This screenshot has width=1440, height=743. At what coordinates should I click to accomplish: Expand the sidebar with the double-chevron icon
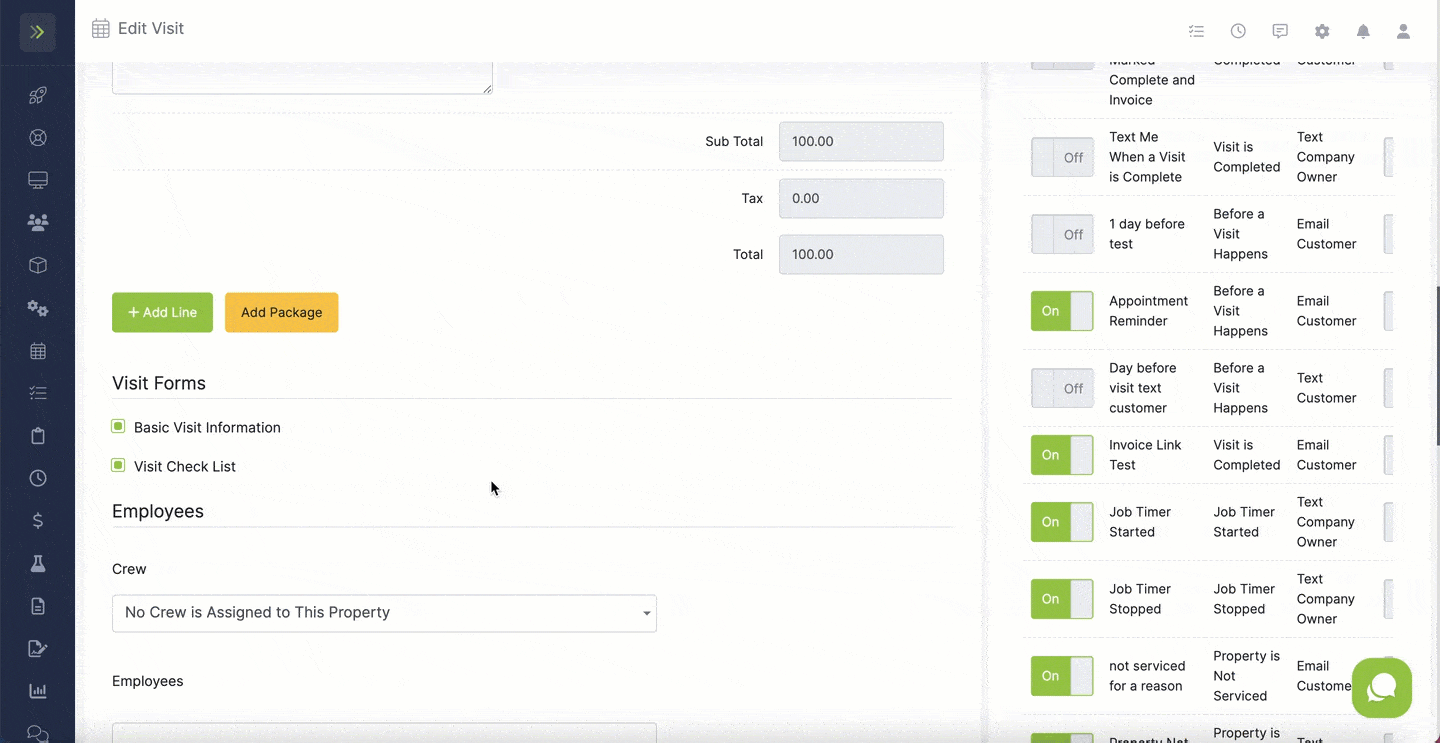point(37,32)
